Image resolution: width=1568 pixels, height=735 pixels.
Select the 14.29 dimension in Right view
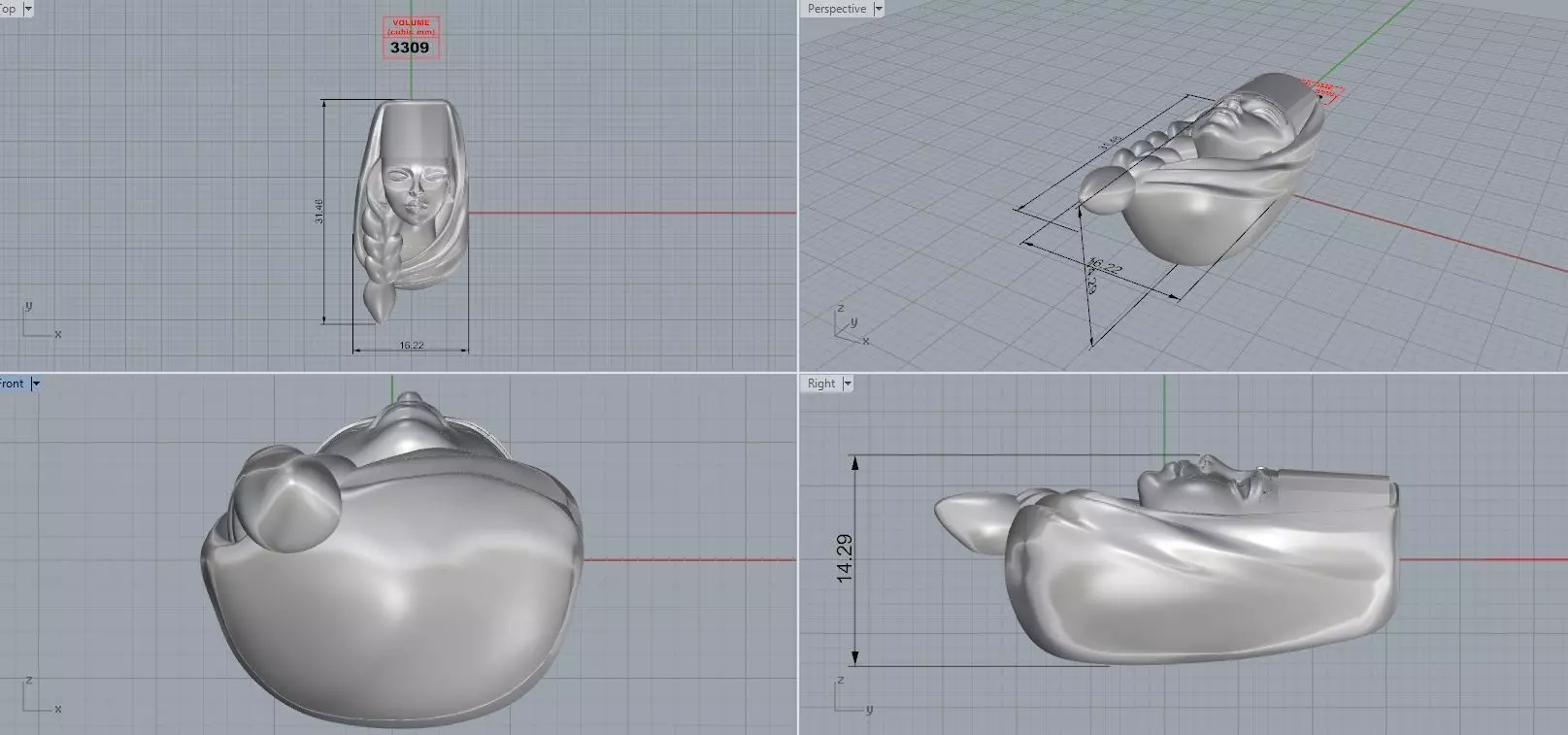[845, 558]
